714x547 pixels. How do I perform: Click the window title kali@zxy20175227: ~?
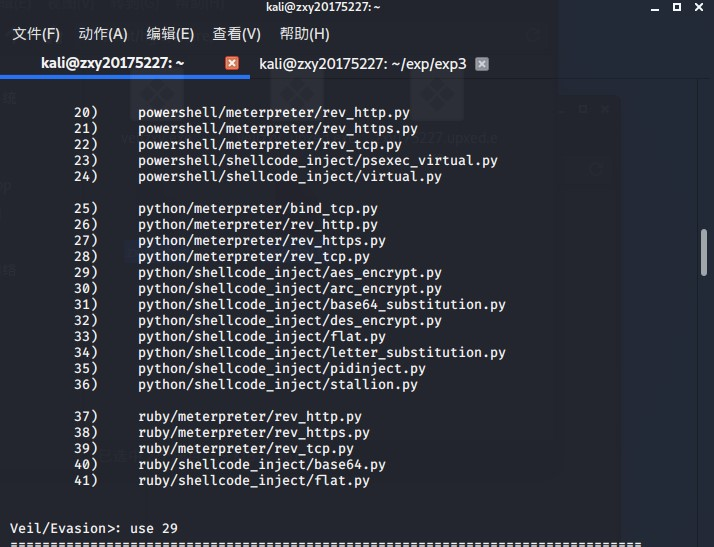323,7
